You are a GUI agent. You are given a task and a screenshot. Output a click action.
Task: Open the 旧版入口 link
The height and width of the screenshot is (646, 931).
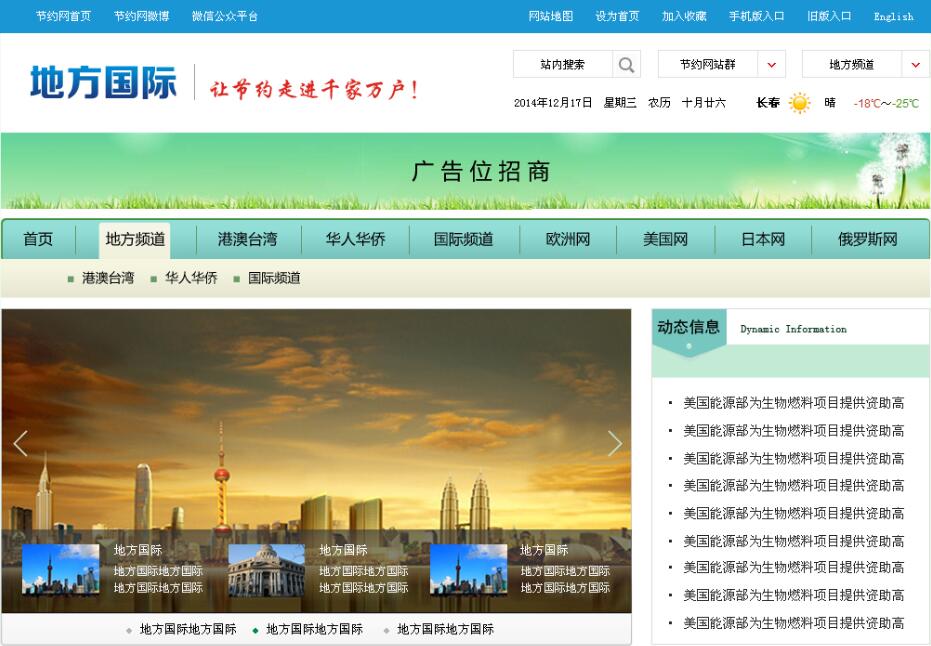coord(829,16)
